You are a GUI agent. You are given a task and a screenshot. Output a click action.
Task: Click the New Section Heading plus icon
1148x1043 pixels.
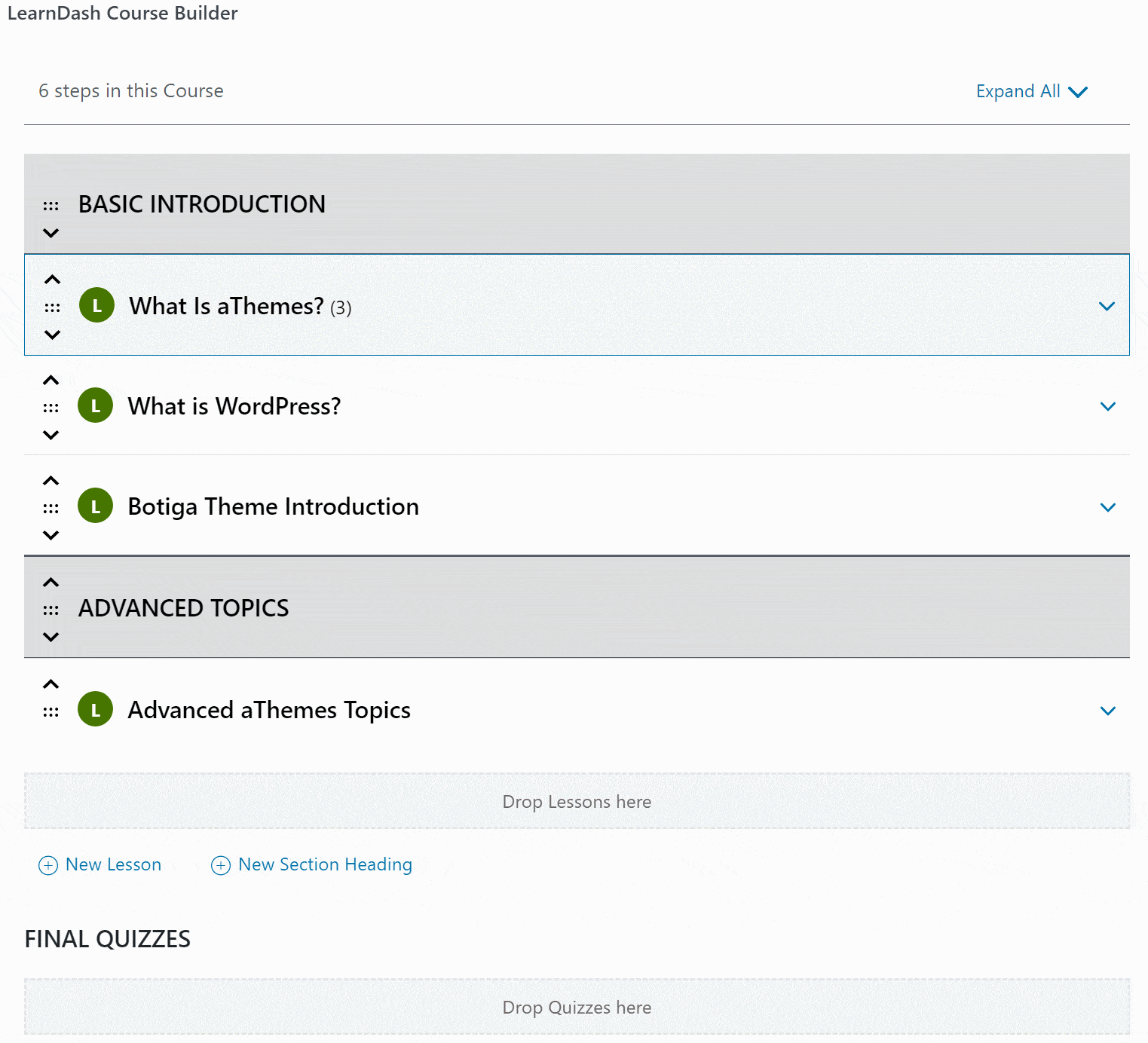pyautogui.click(x=221, y=865)
